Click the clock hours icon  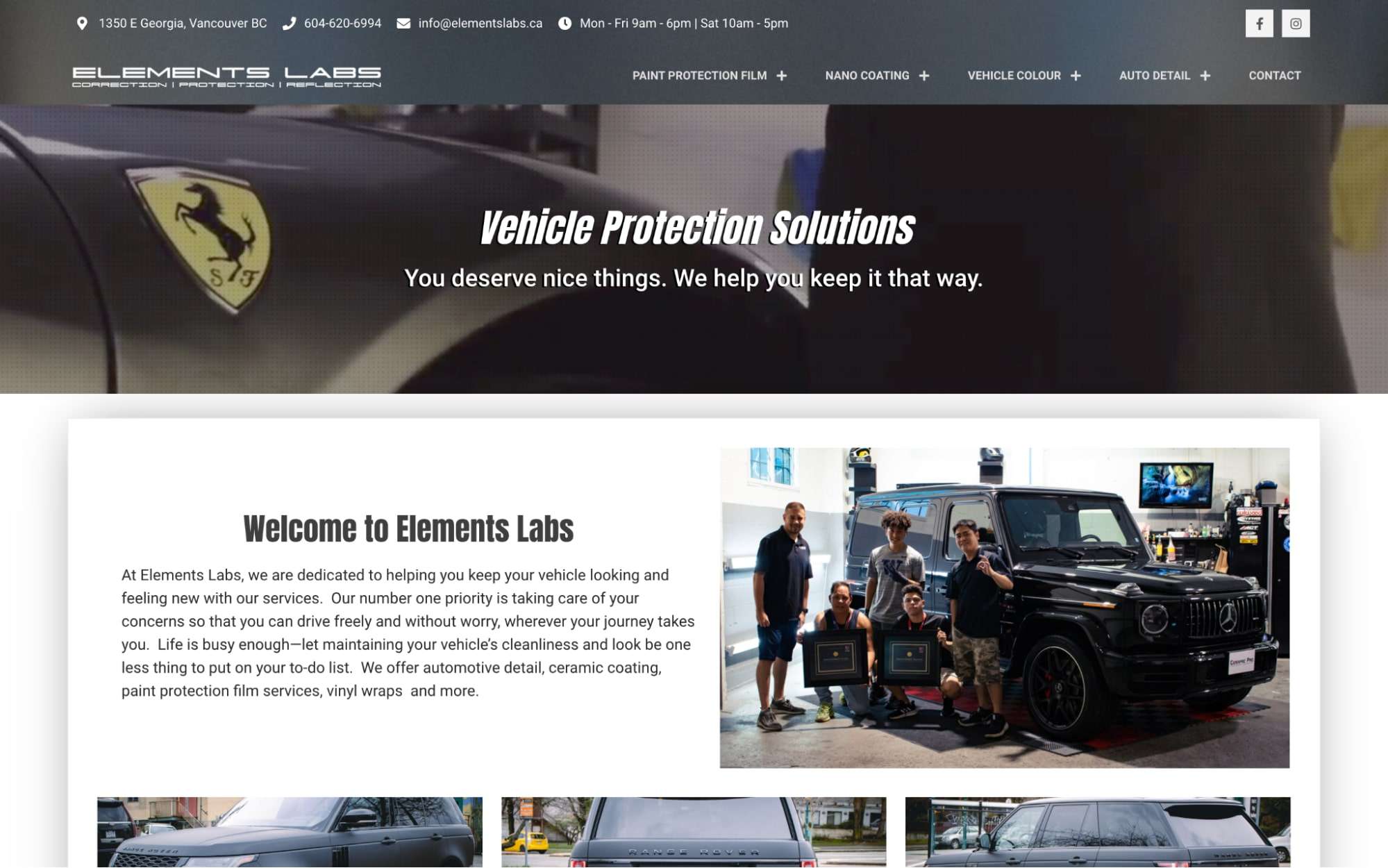tap(565, 24)
